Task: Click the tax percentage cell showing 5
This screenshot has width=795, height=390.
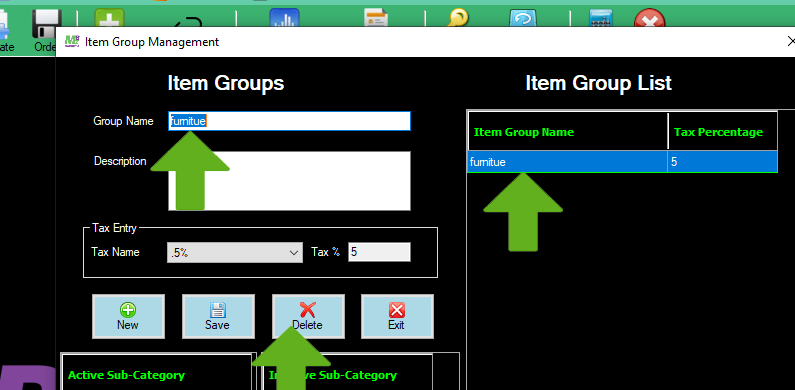Action: coord(722,162)
